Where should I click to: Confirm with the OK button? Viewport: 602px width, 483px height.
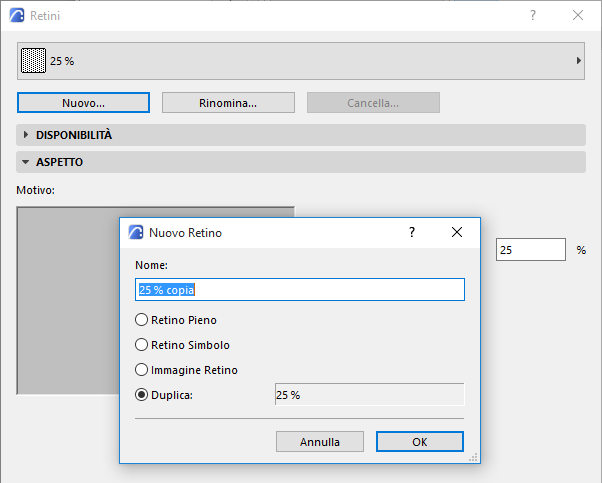pyautogui.click(x=420, y=442)
